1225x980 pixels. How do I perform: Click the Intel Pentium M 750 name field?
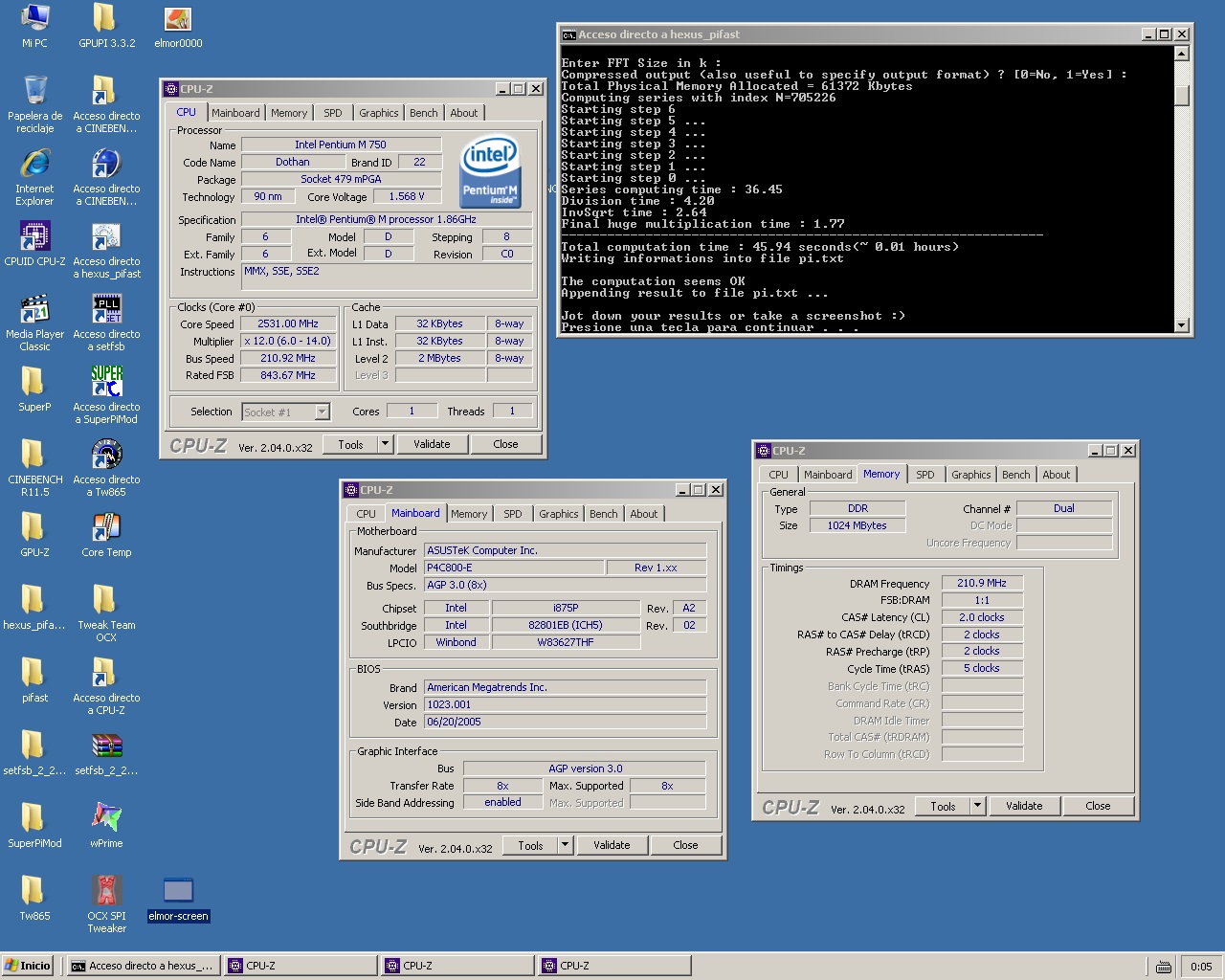pos(341,145)
